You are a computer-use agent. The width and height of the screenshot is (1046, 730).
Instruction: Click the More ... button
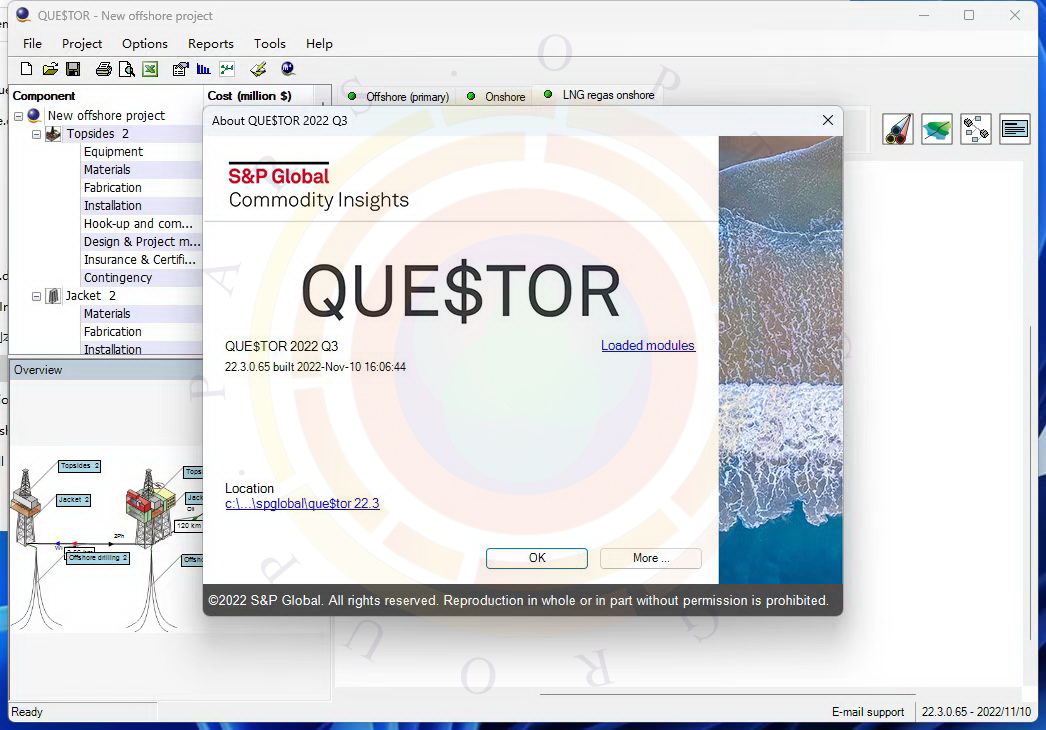650,558
